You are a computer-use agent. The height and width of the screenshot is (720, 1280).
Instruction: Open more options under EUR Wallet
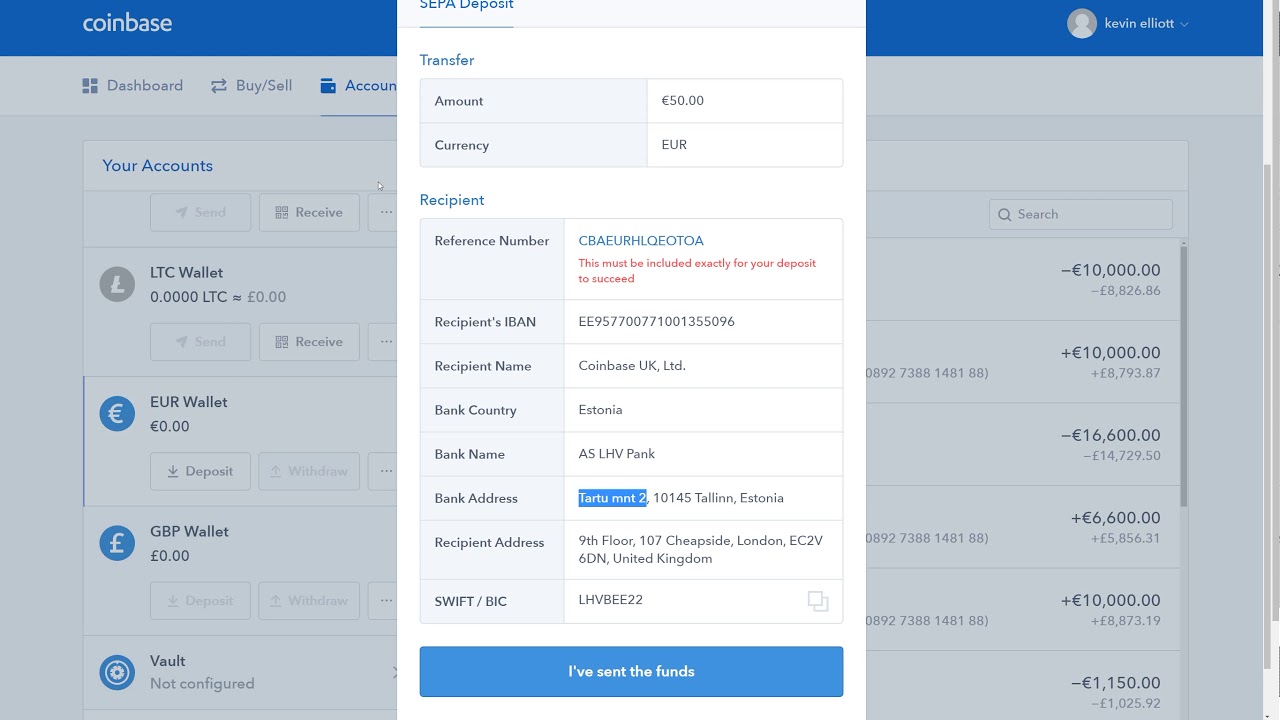point(383,471)
